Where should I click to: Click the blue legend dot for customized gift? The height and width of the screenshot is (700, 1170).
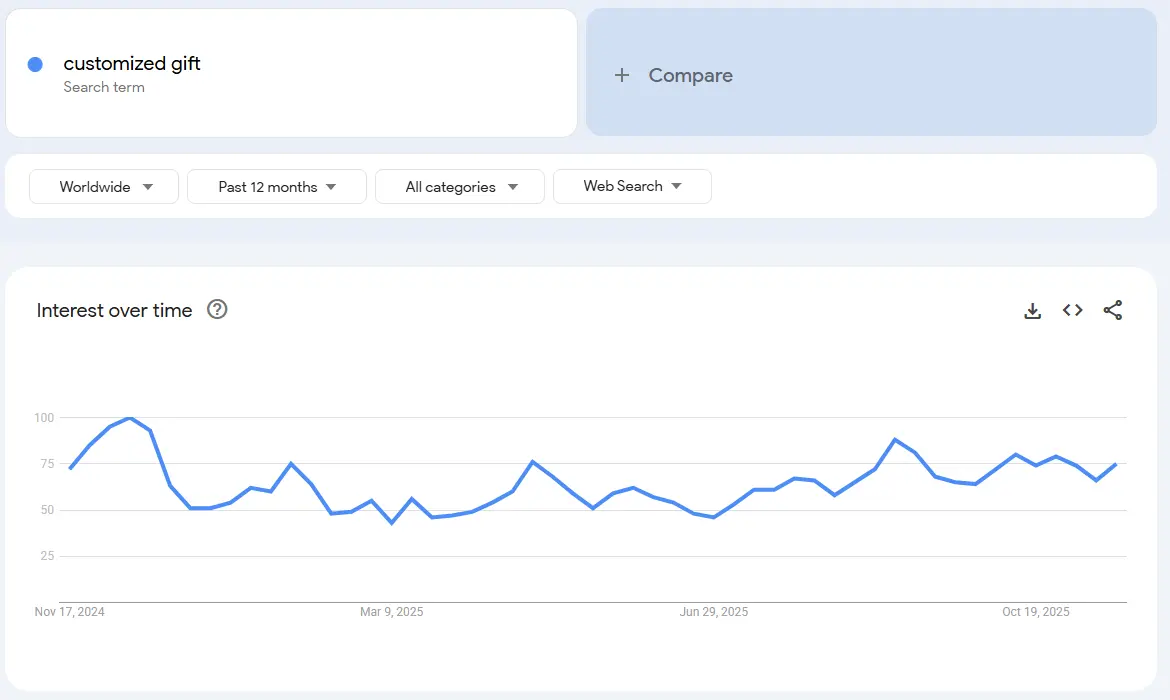pos(36,63)
